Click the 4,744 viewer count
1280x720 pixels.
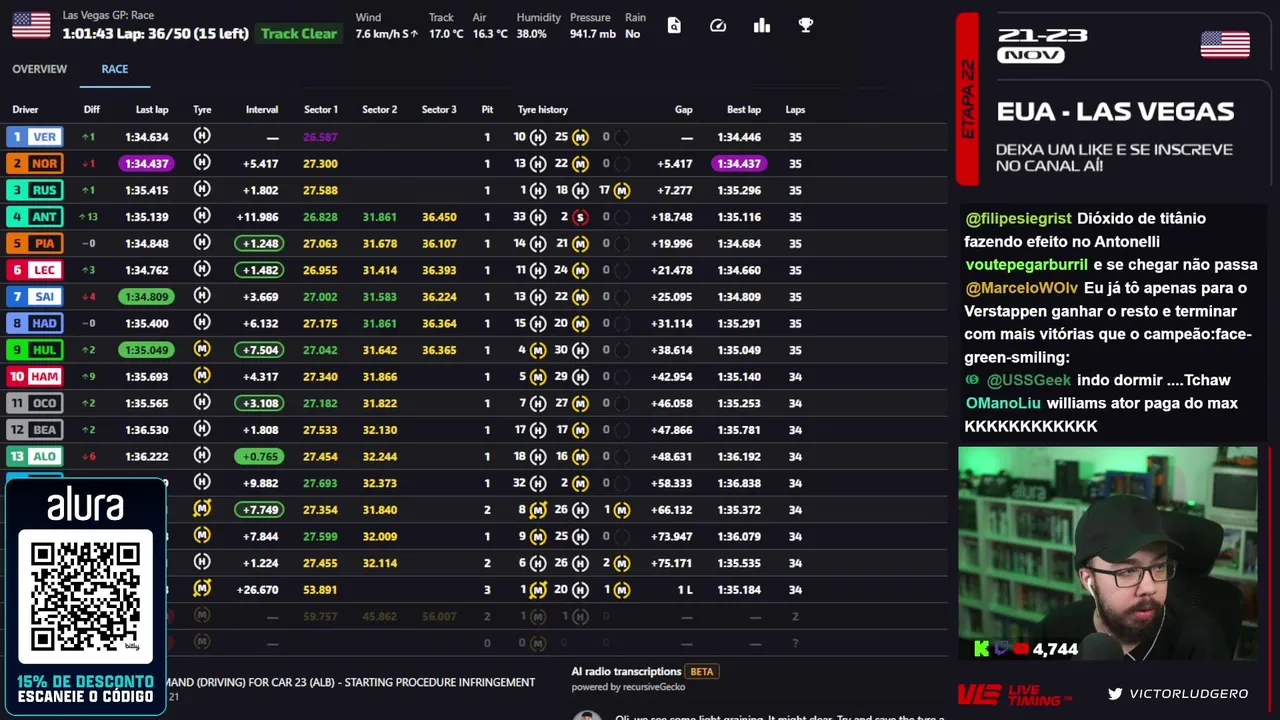click(1055, 649)
